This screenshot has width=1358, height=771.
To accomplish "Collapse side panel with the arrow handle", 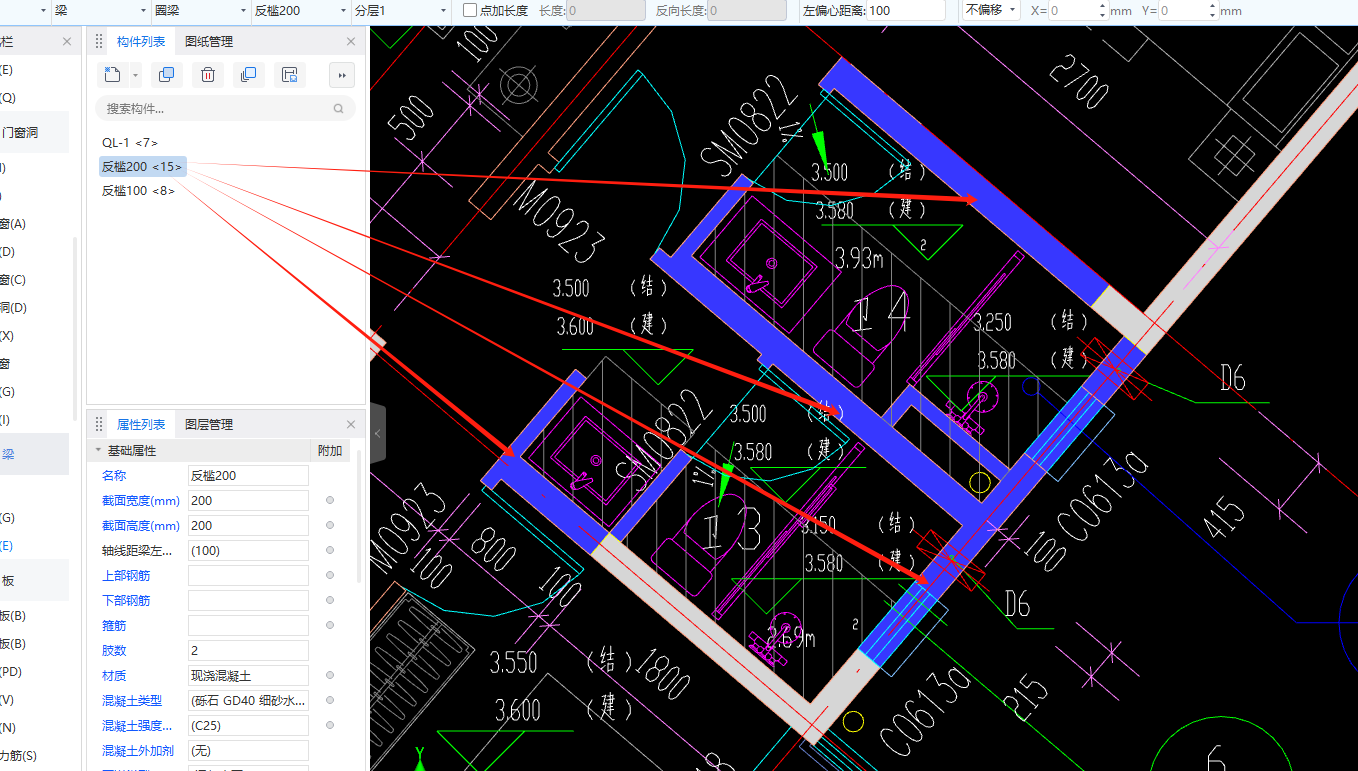I will tap(378, 433).
